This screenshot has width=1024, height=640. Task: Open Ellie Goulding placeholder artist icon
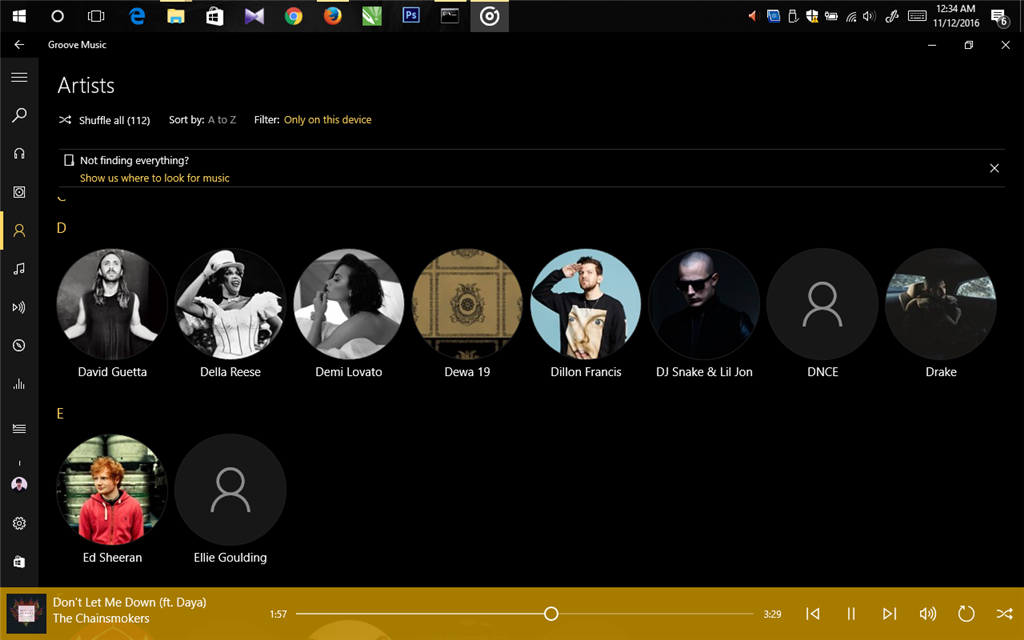[230, 490]
